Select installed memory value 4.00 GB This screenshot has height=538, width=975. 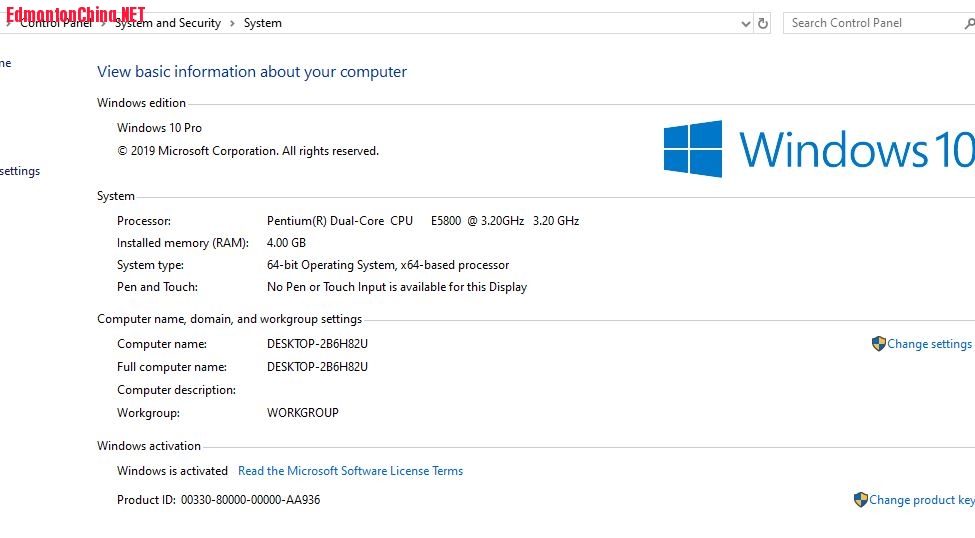tap(286, 243)
